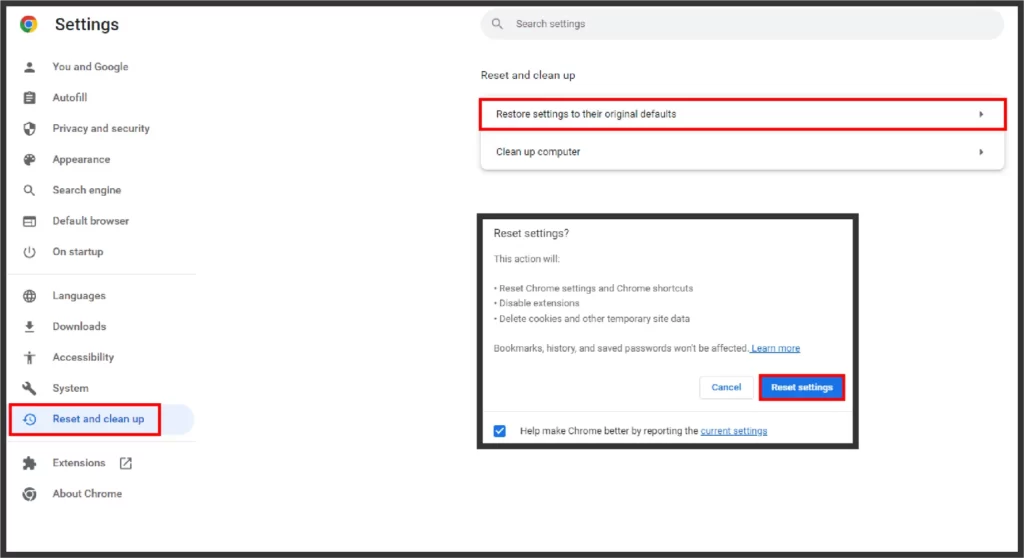Click the Chrome icon beside About Chrome
Image resolution: width=1024 pixels, height=558 pixels.
pyautogui.click(x=29, y=494)
